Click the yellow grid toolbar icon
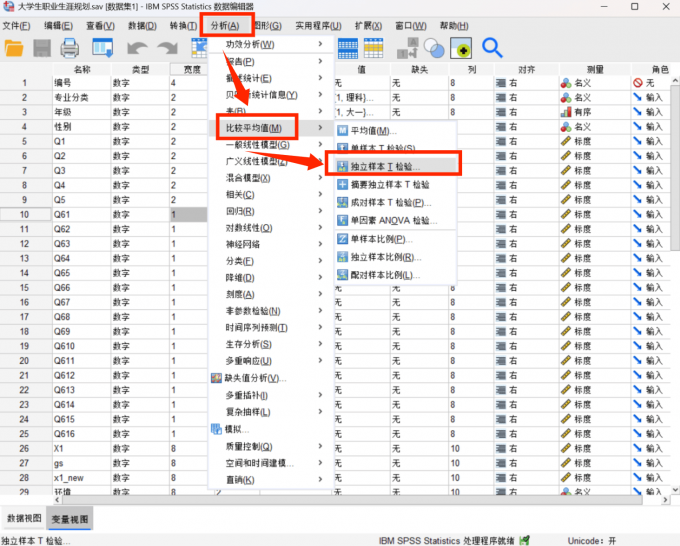 click(373, 48)
